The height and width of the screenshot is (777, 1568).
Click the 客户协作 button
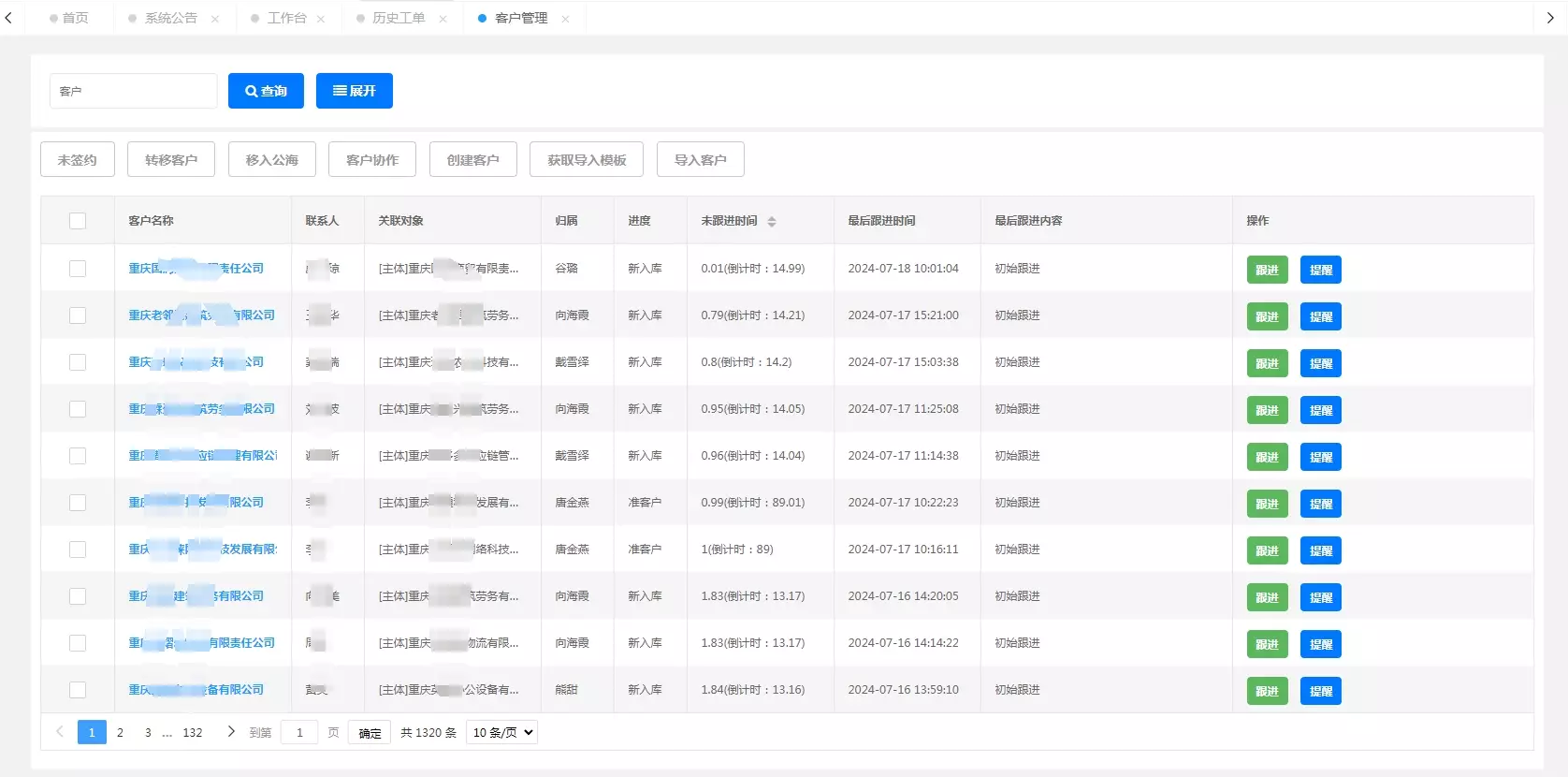click(x=372, y=160)
